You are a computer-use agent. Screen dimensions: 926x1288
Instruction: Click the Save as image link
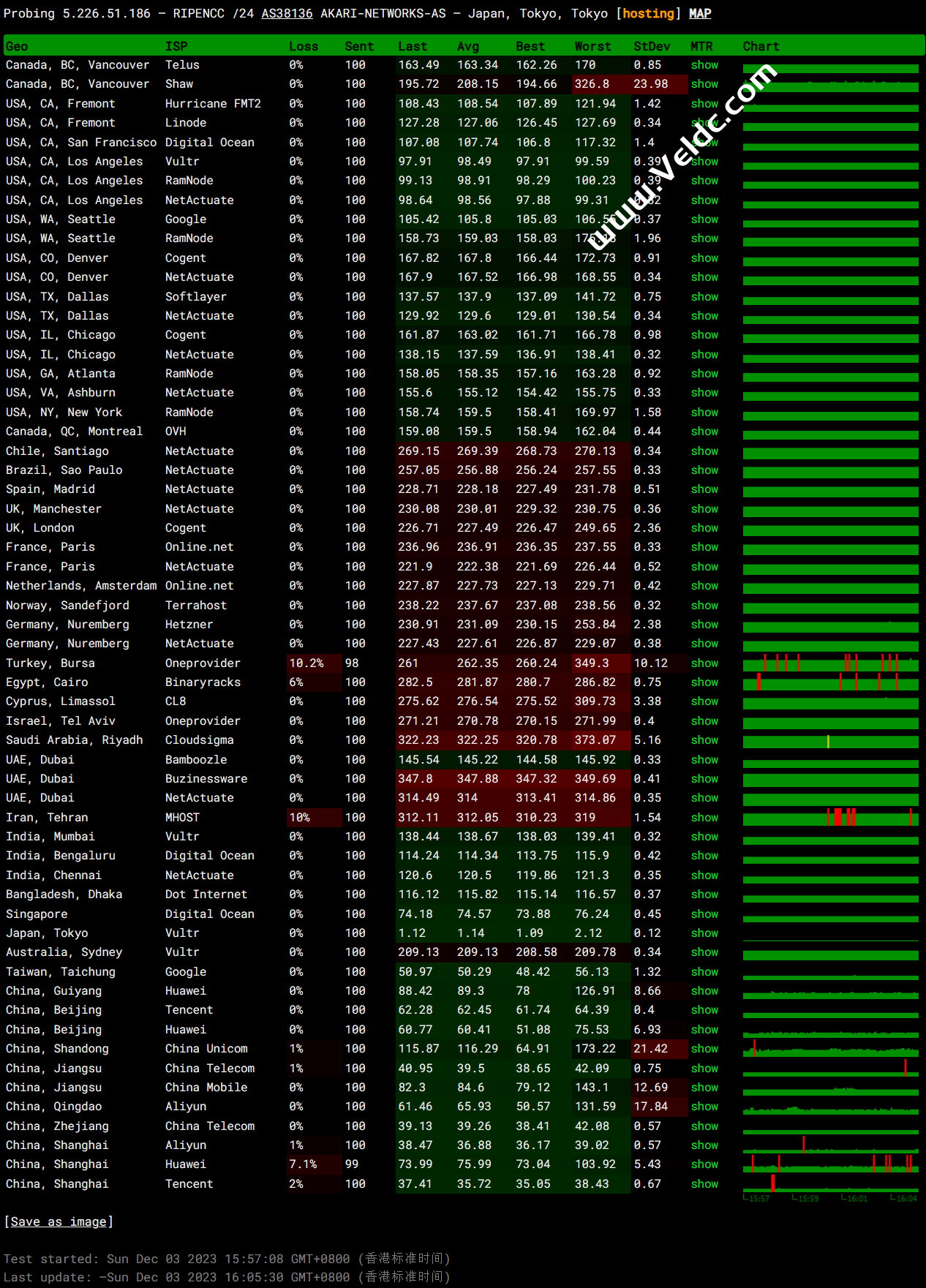click(x=59, y=1221)
